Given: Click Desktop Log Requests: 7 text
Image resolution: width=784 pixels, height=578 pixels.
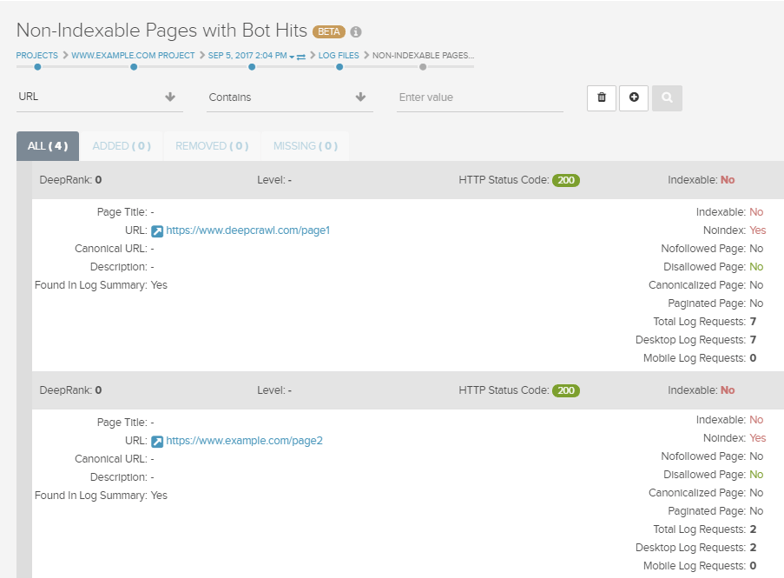Looking at the screenshot, I should coord(696,340).
